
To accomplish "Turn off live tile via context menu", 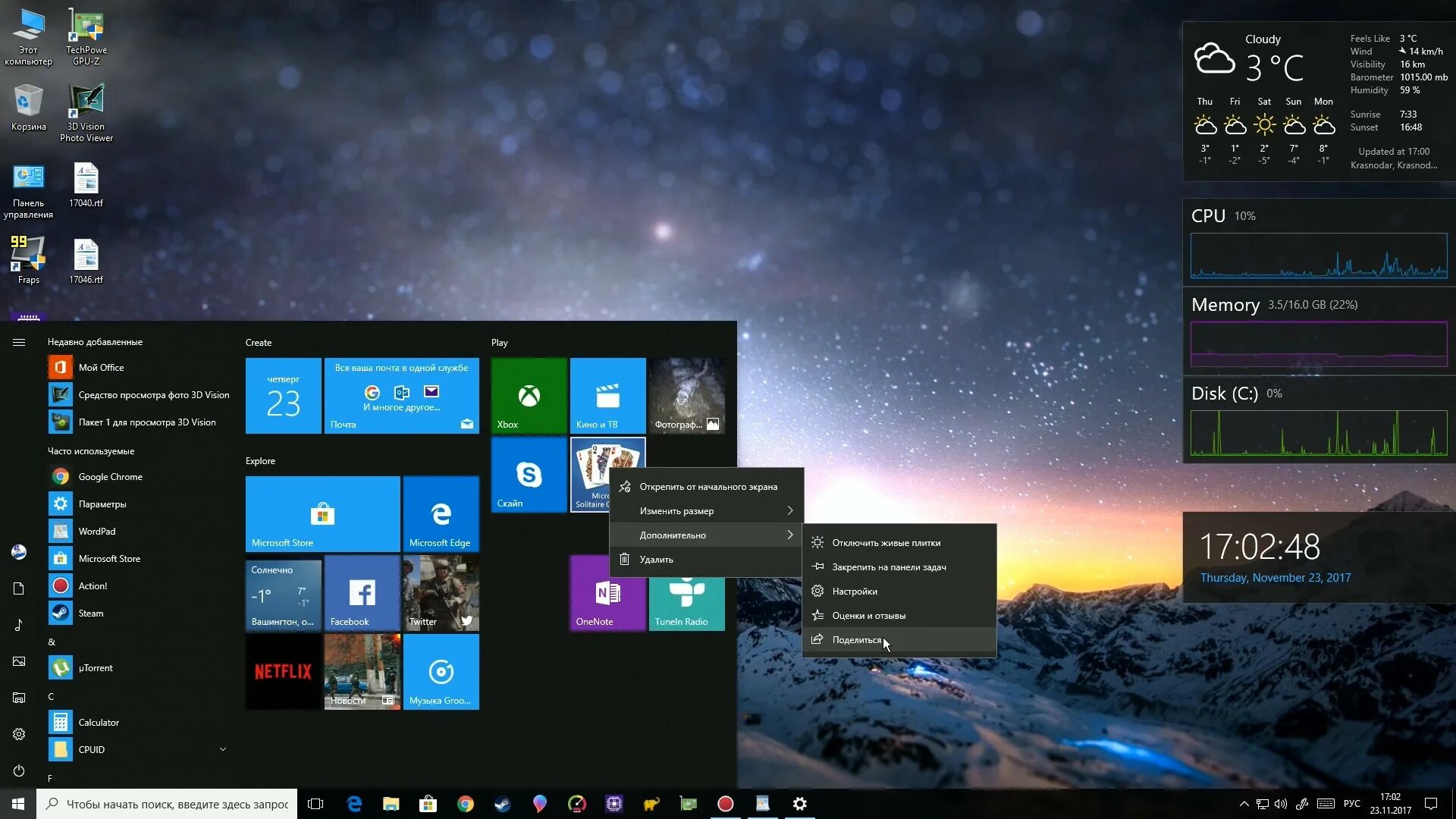I will click(x=886, y=543).
